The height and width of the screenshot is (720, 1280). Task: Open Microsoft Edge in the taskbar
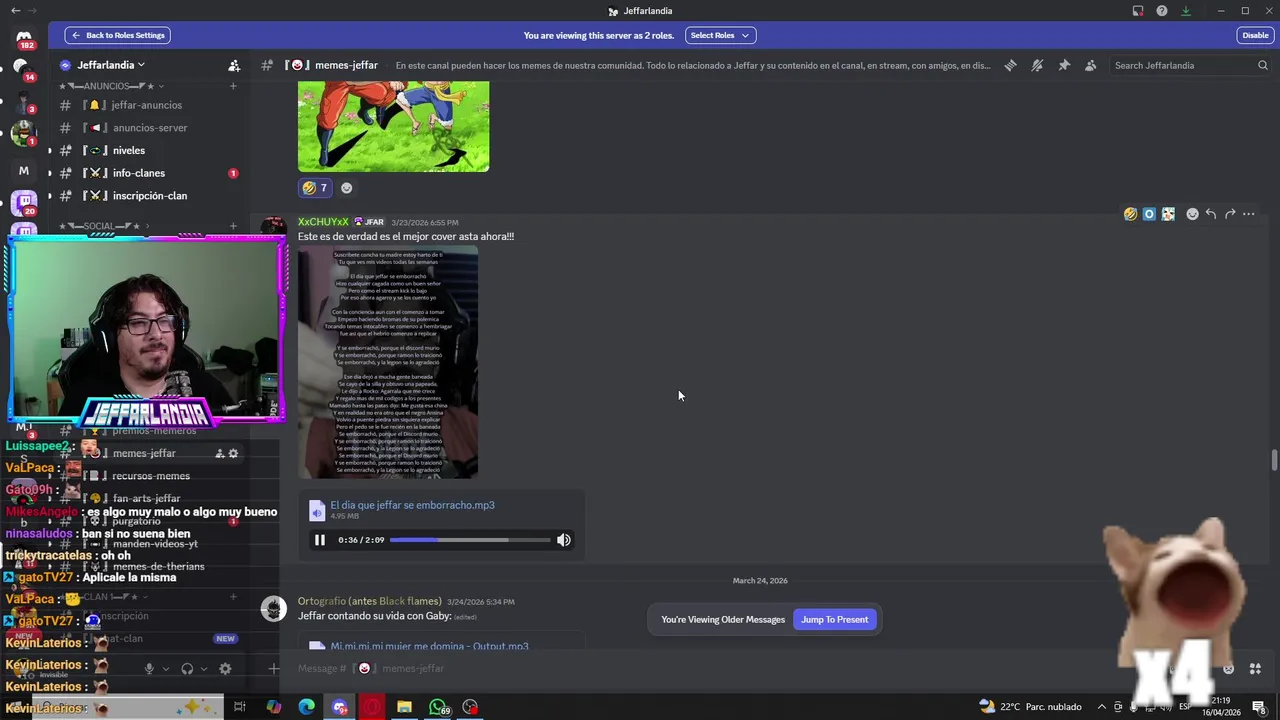click(307, 707)
